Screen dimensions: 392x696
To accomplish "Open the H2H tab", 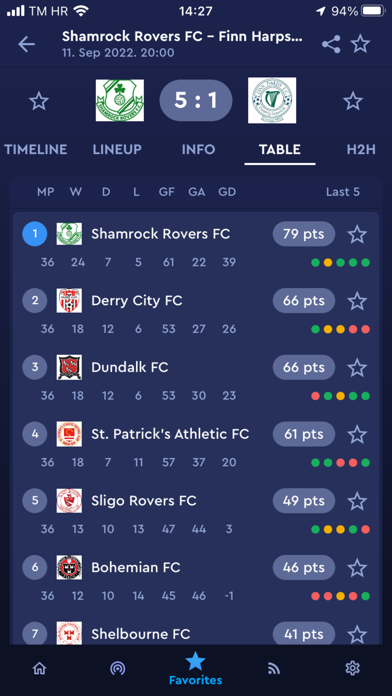I will tap(361, 150).
